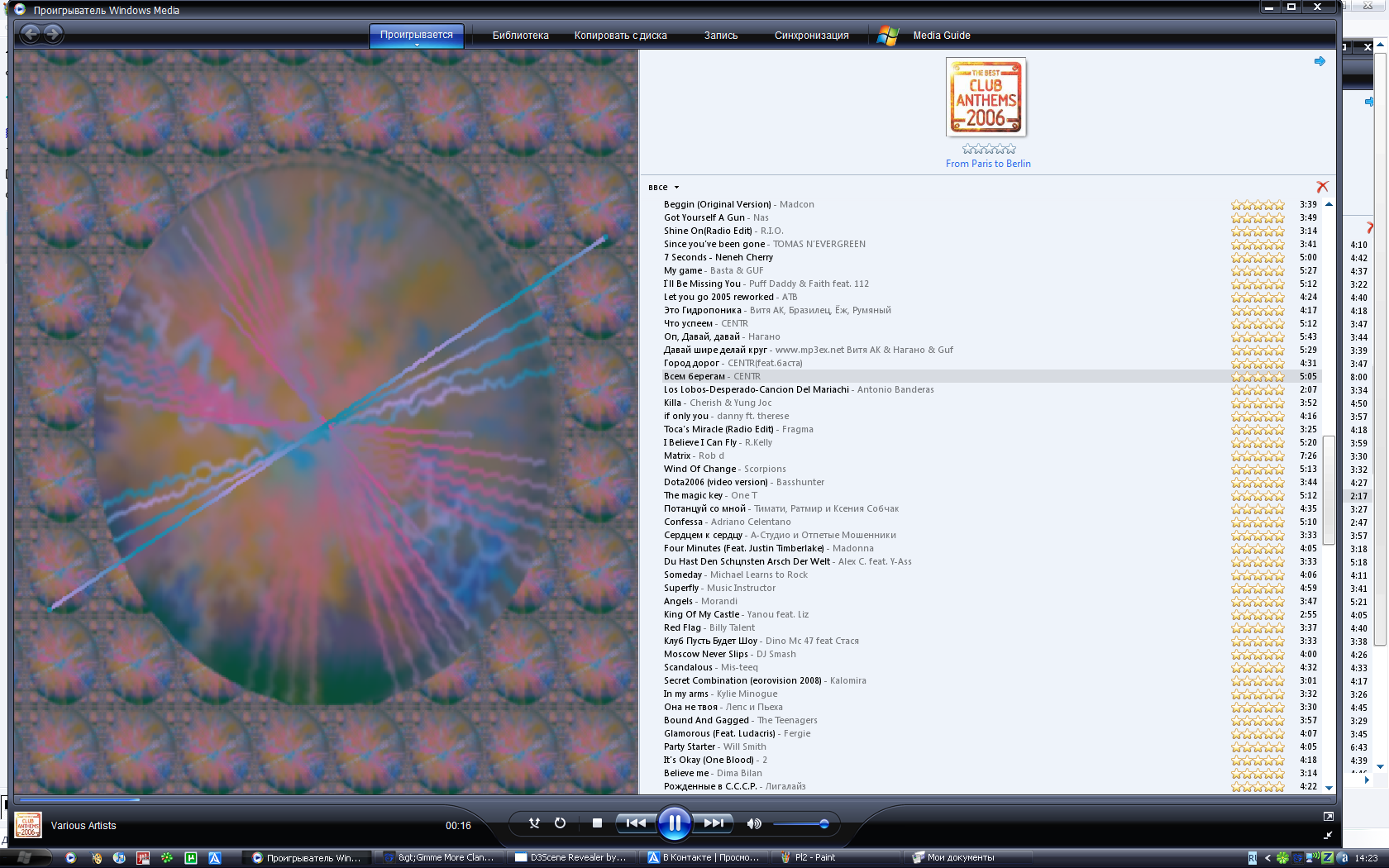
Task: Open the Синхронизация tab
Action: click(811, 36)
